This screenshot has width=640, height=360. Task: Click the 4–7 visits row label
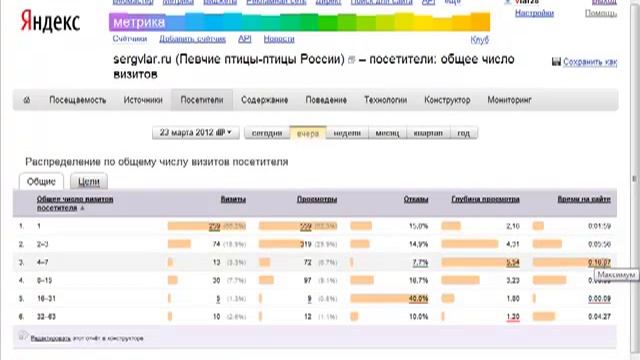pyautogui.click(x=42, y=262)
